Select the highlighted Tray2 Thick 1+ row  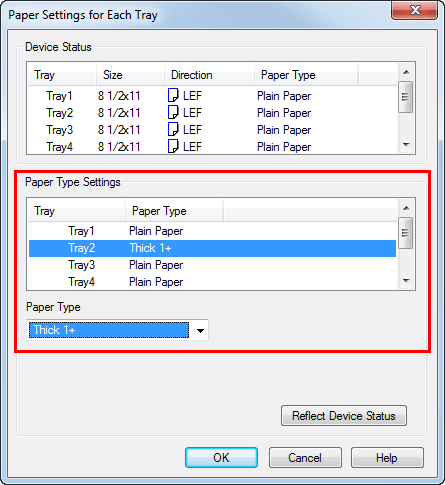[x=212, y=248]
